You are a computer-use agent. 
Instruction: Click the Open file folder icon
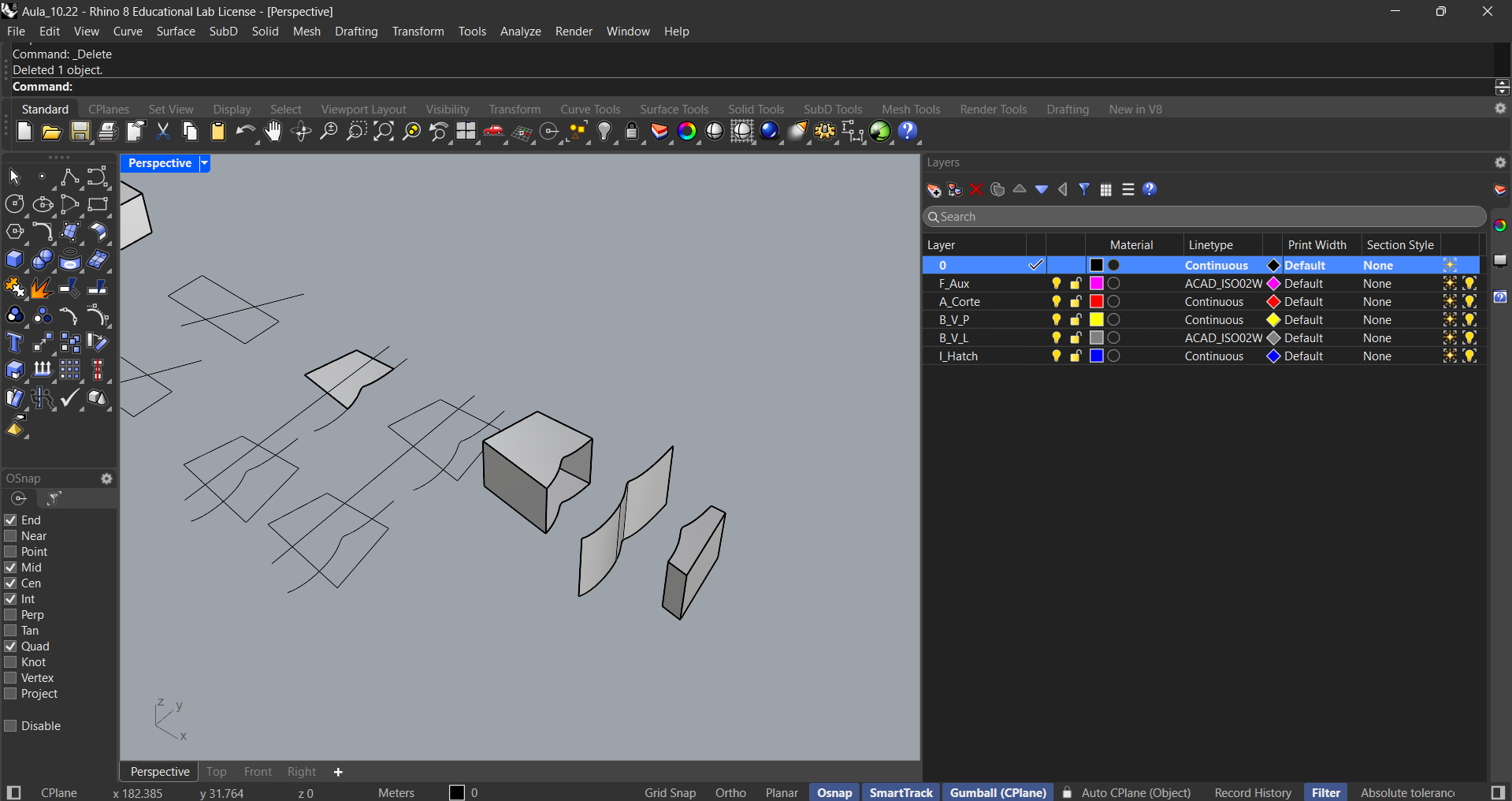pyautogui.click(x=52, y=132)
